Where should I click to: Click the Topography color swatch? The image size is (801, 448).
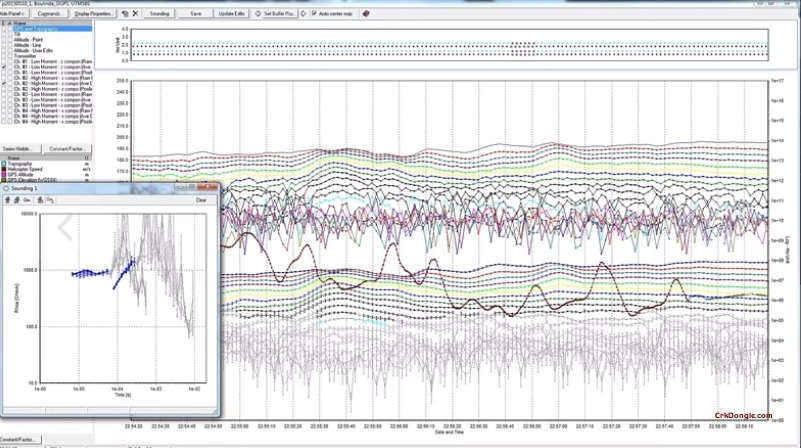tap(3, 162)
